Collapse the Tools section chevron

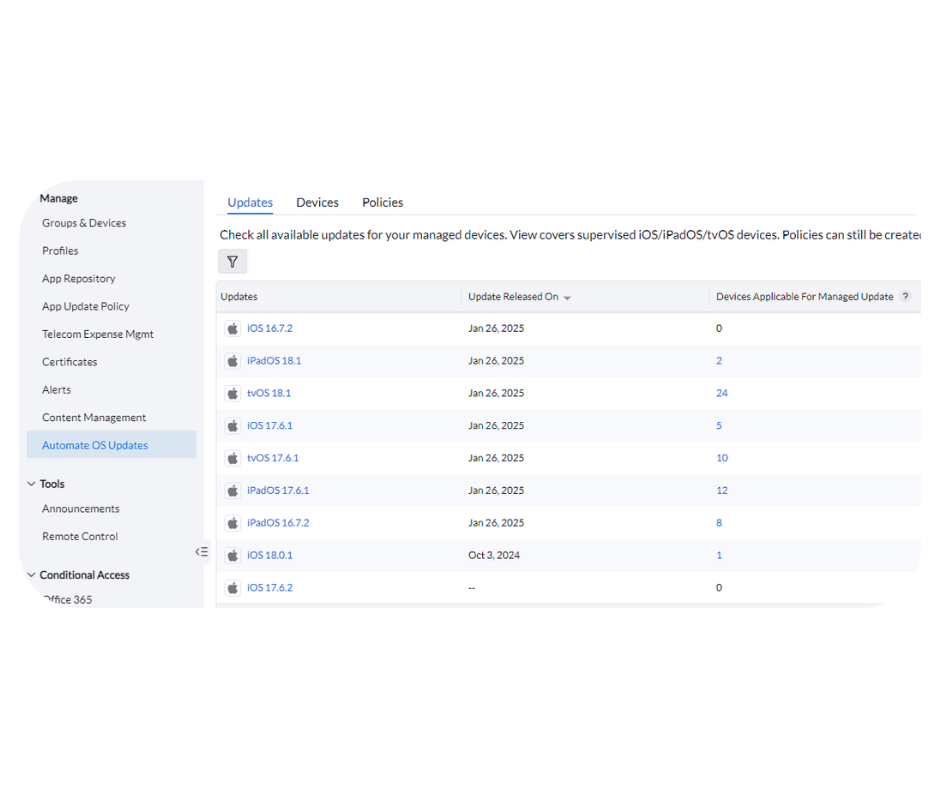coord(31,483)
